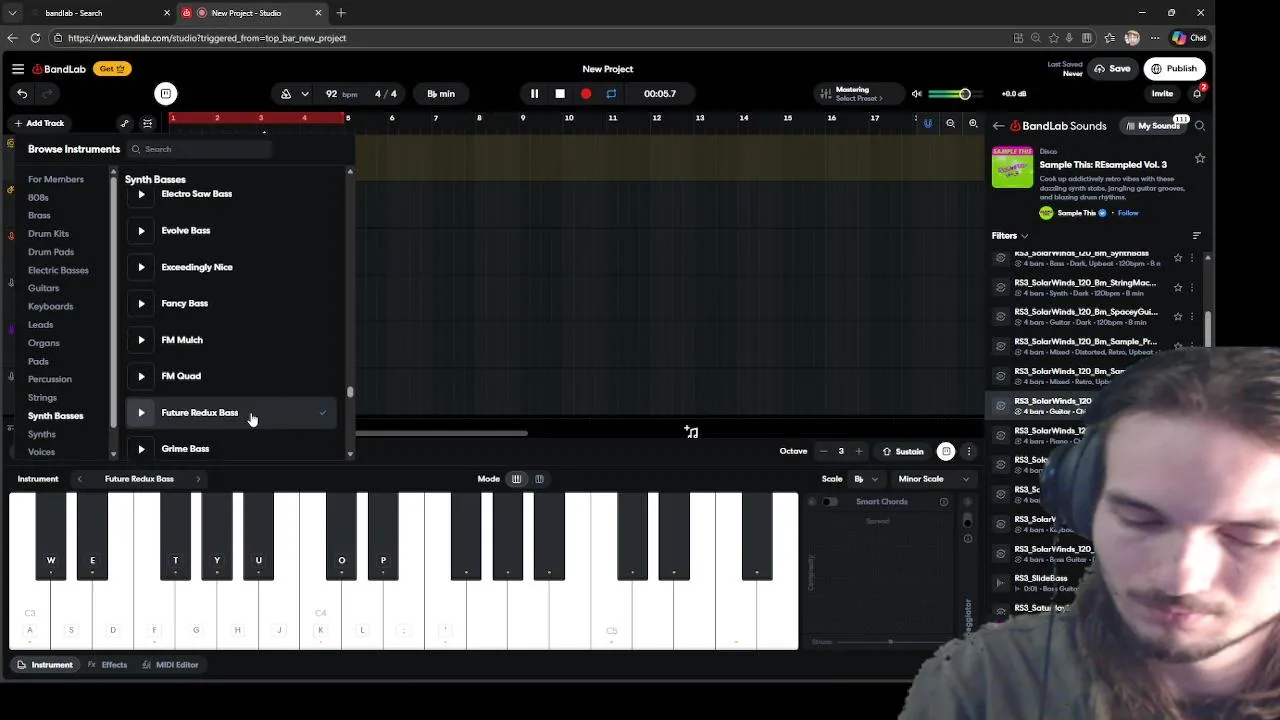Decrease octave with minus

pyautogui.click(x=823, y=451)
